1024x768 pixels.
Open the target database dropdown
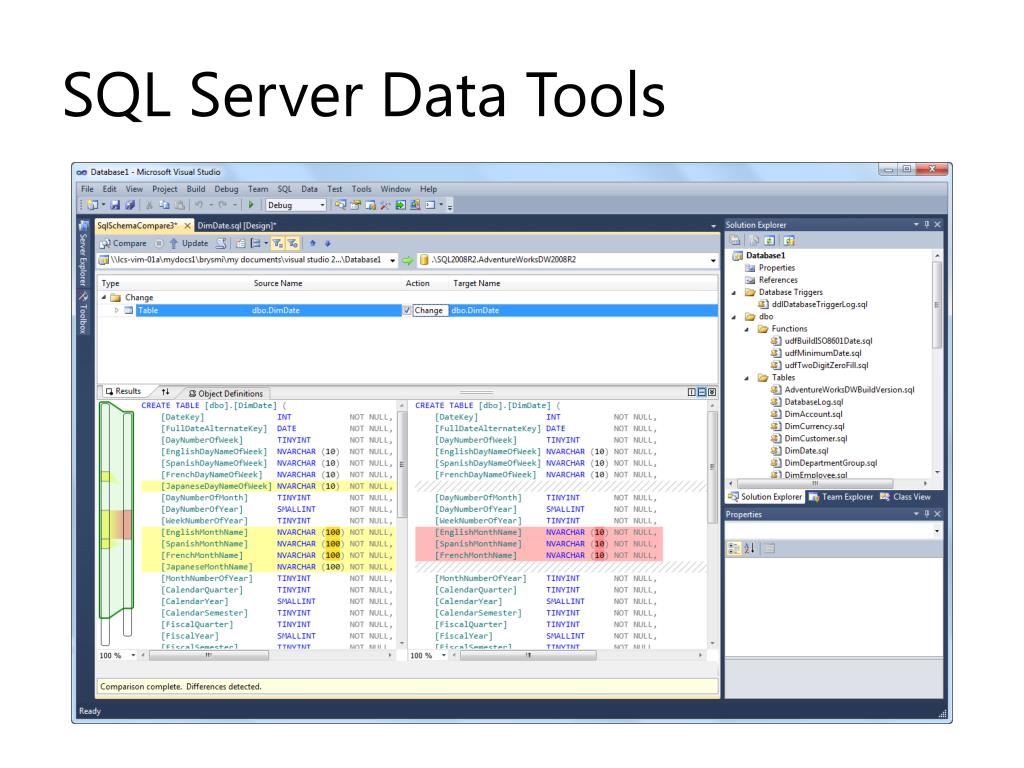pyautogui.click(x=712, y=260)
